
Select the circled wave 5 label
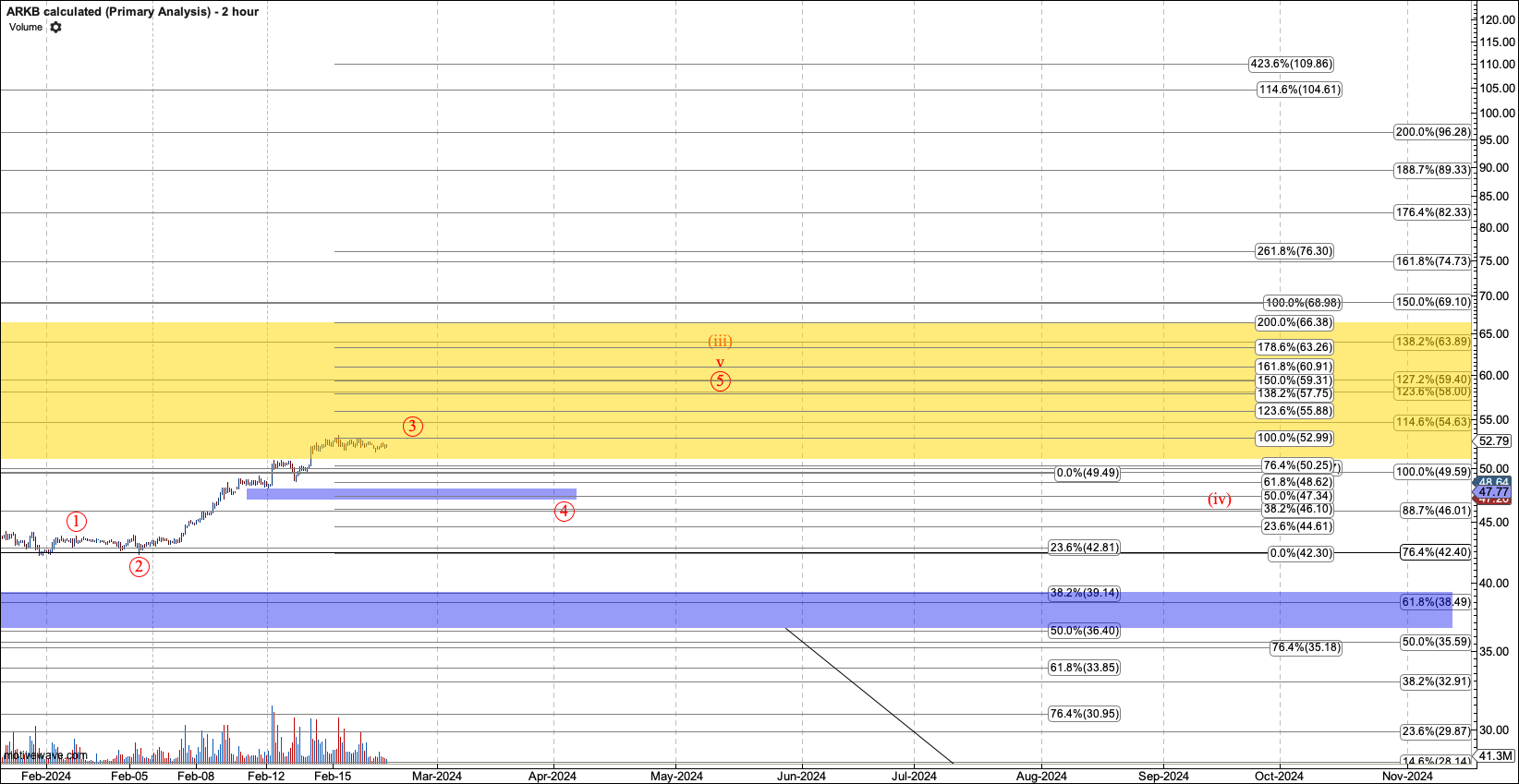[721, 380]
